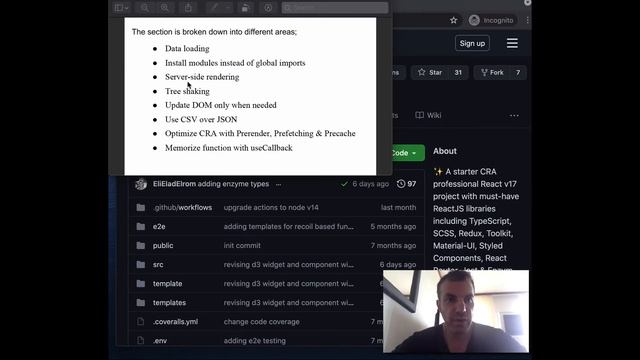Fork the repository

[492, 73]
